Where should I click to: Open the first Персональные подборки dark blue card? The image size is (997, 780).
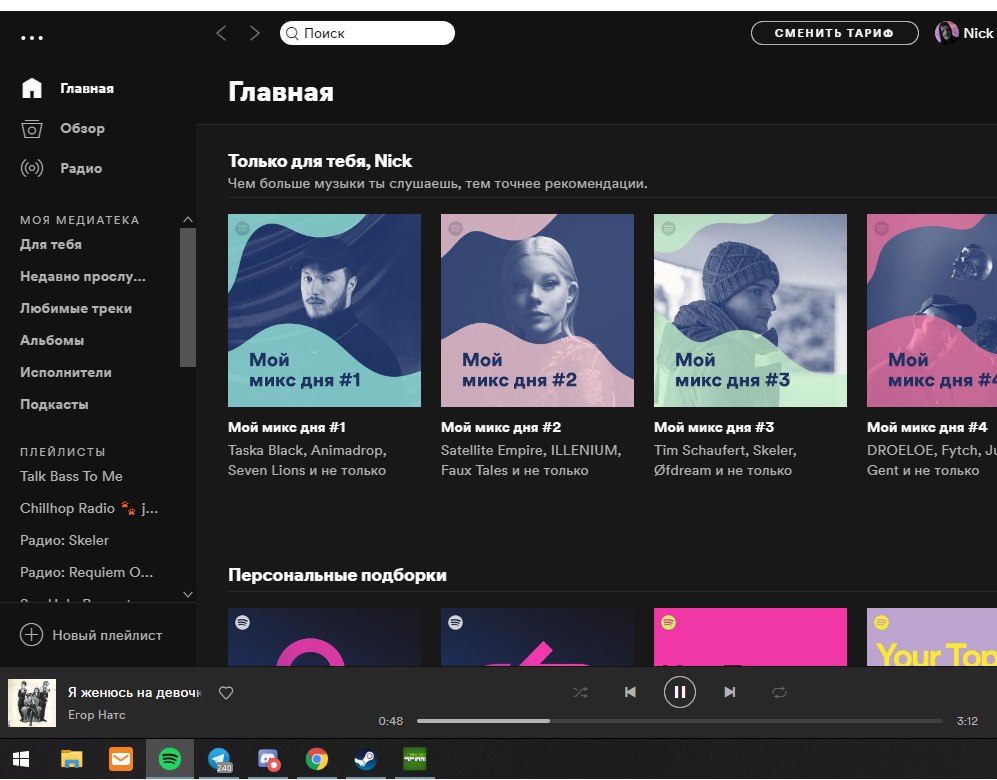pos(324,637)
